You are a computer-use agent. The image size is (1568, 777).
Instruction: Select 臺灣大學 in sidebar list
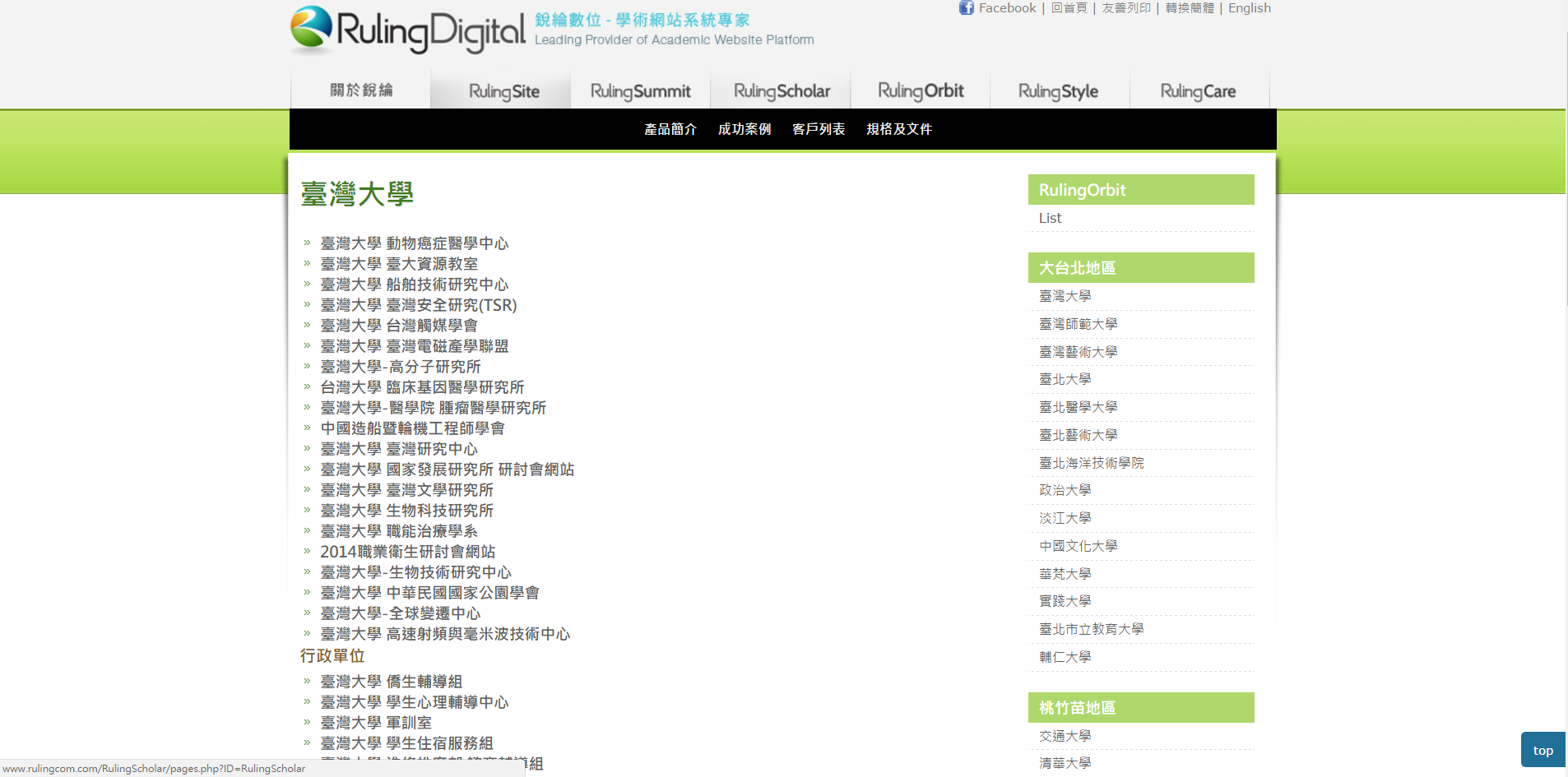pos(1065,296)
